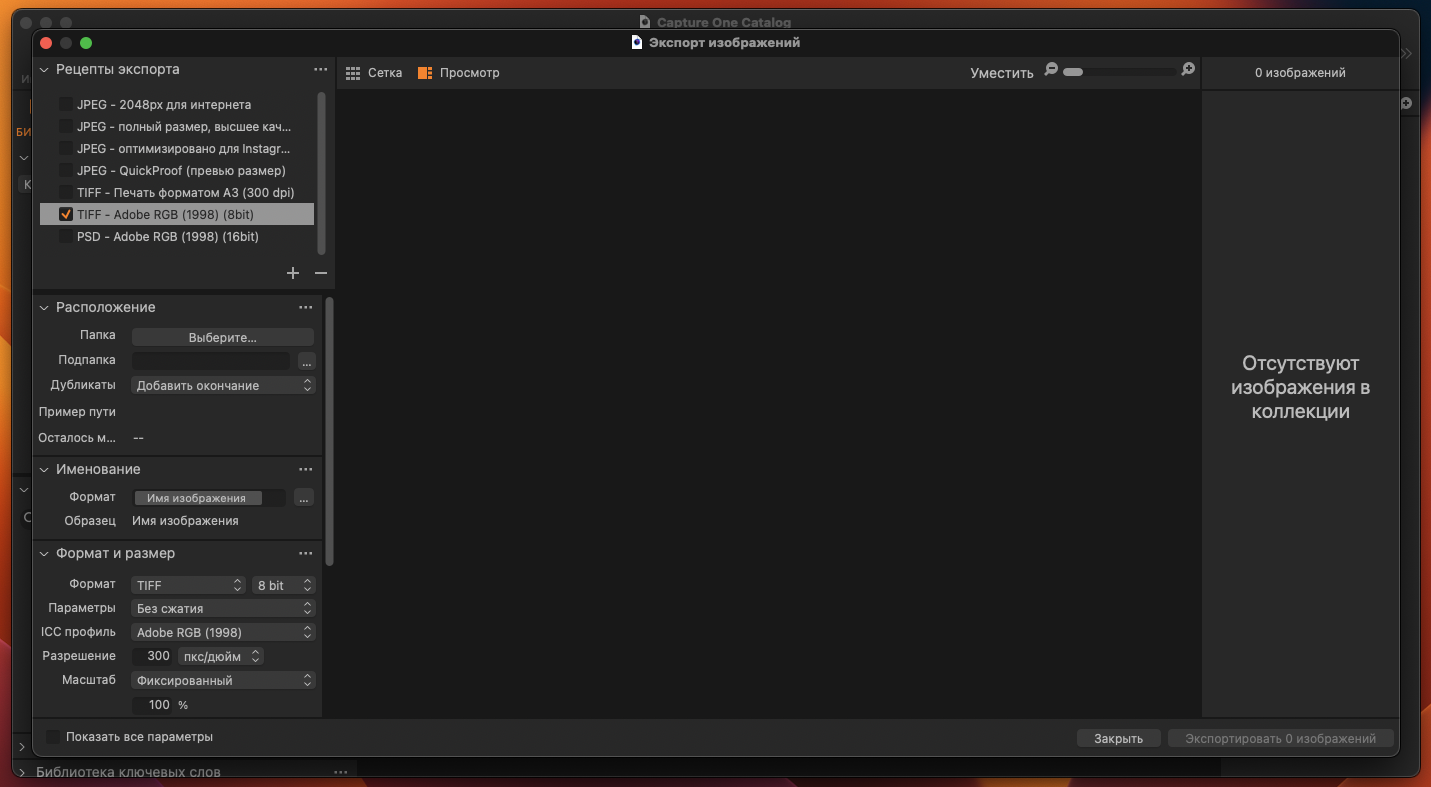1431x787 pixels.
Task: Click the thumbnail zoom slider
Action: click(1118, 72)
